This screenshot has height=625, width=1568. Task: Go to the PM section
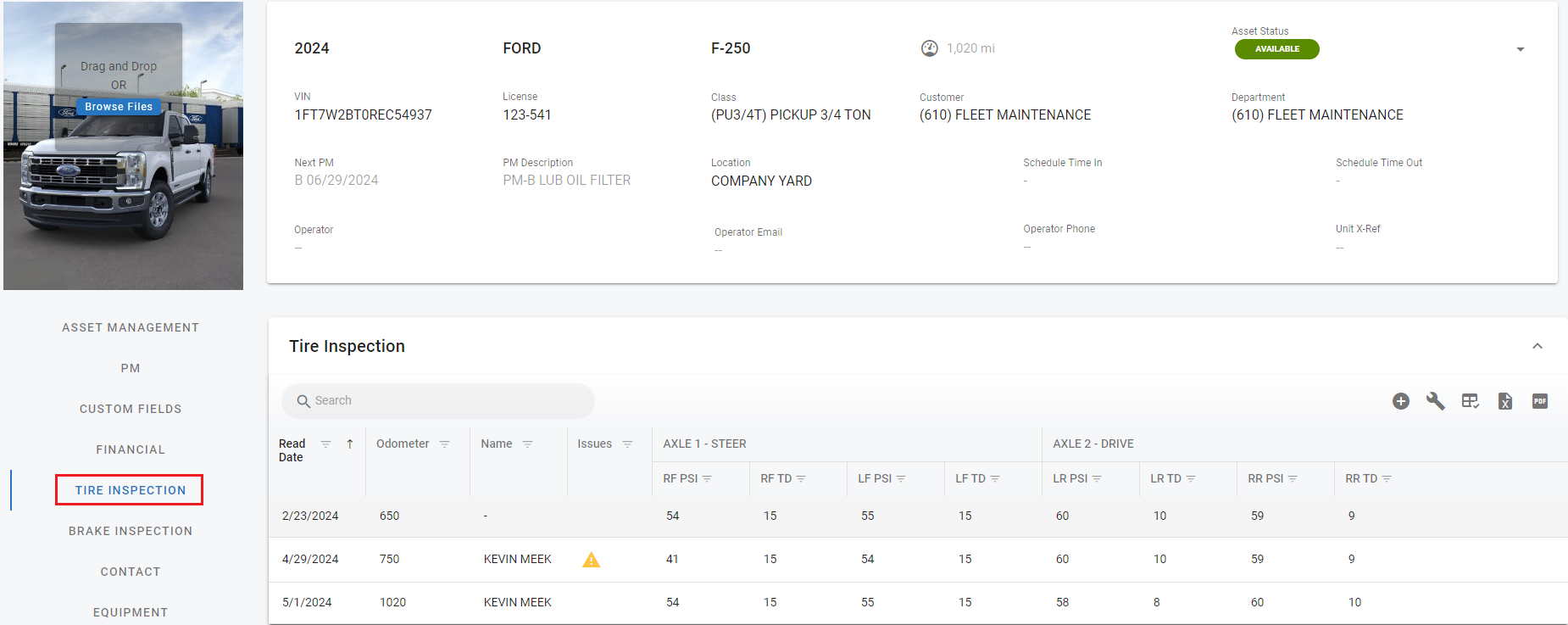pos(131,368)
